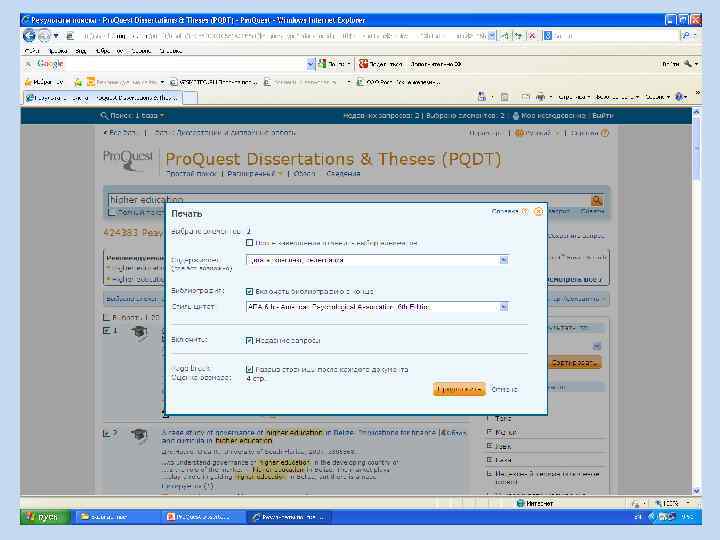Screen dimensions: 720x540
Task: Click the Google toolbar share icon
Action: [x=363, y=64]
